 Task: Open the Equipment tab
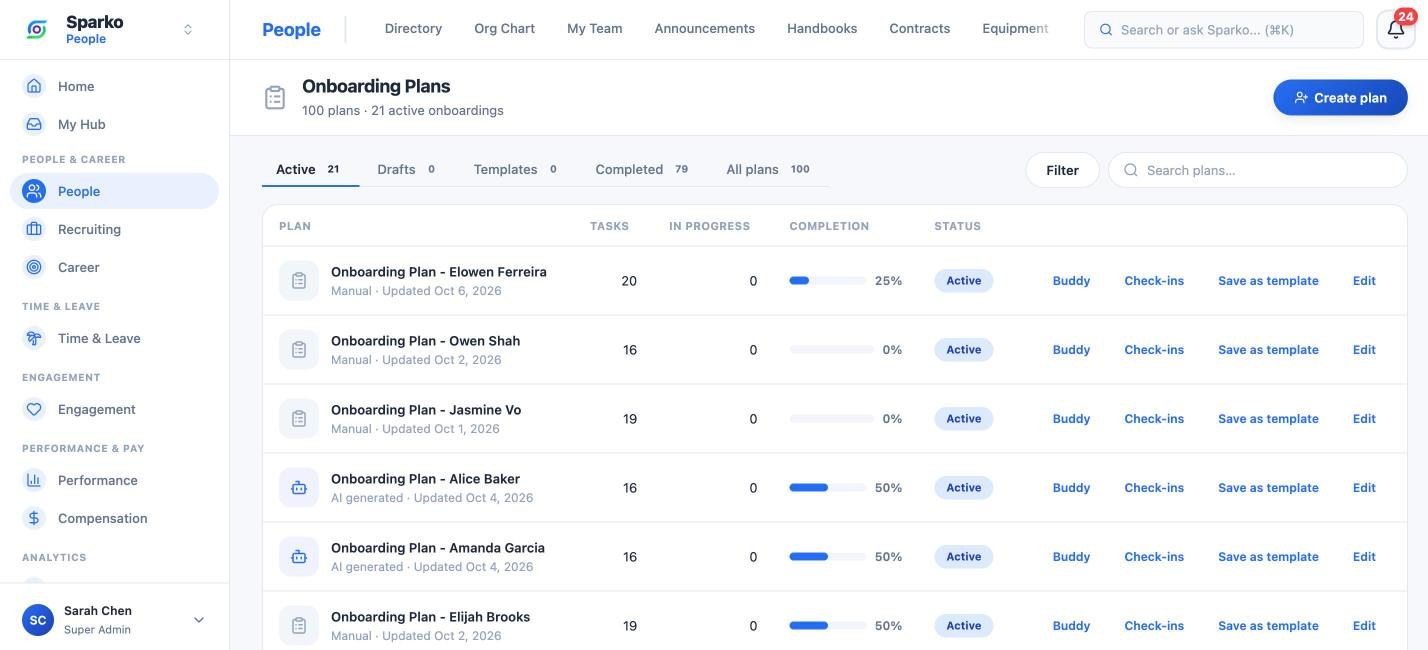pyautogui.click(x=1015, y=28)
